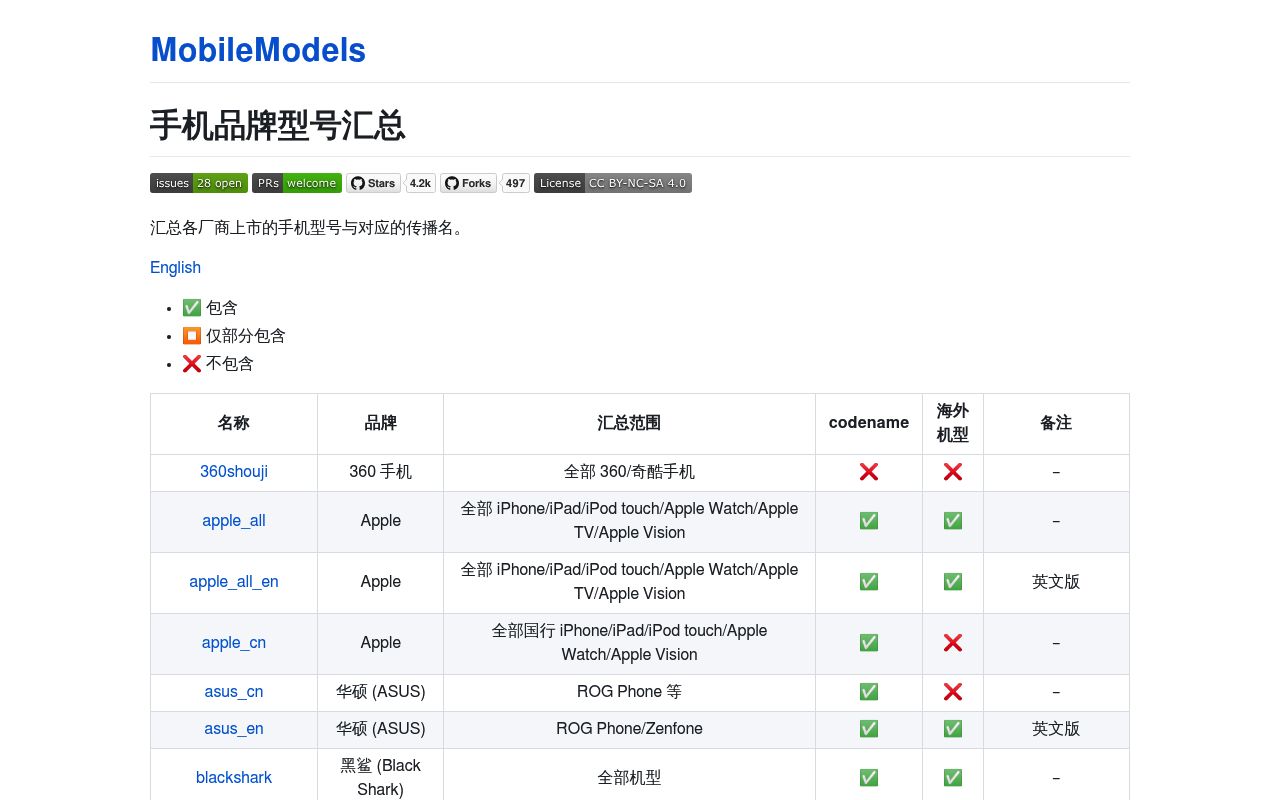The width and height of the screenshot is (1280, 800).
Task: Click the 全部国行 iPhone/iPad scope cell
Action: (x=630, y=643)
